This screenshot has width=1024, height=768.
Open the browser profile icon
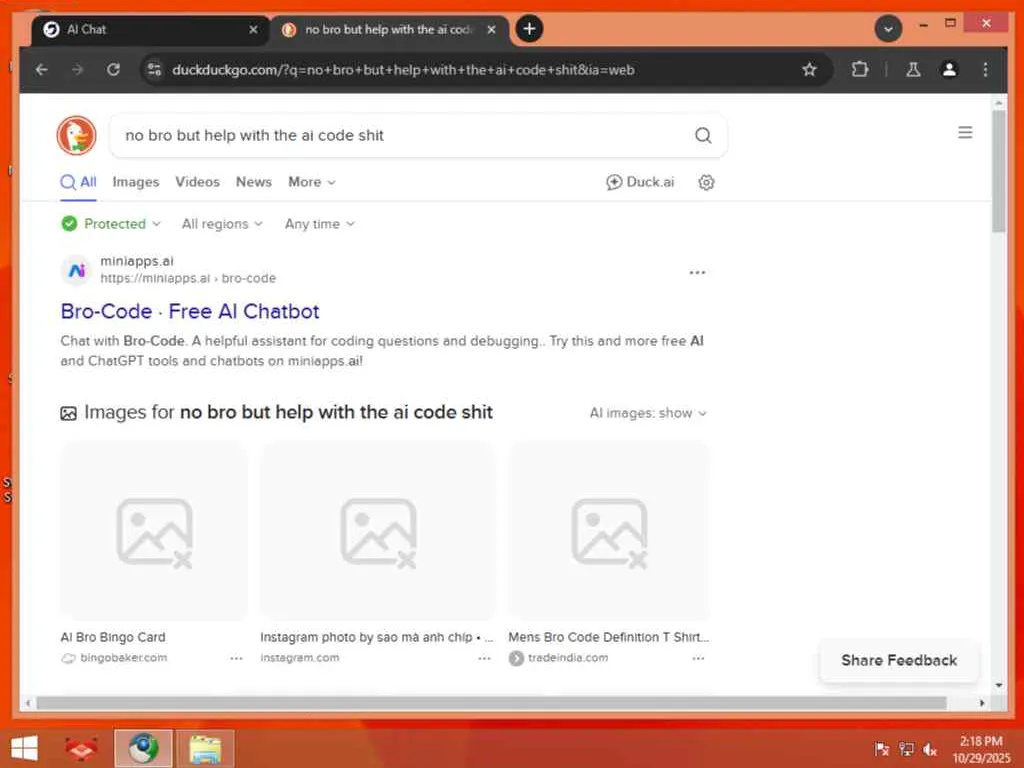[x=949, y=69]
